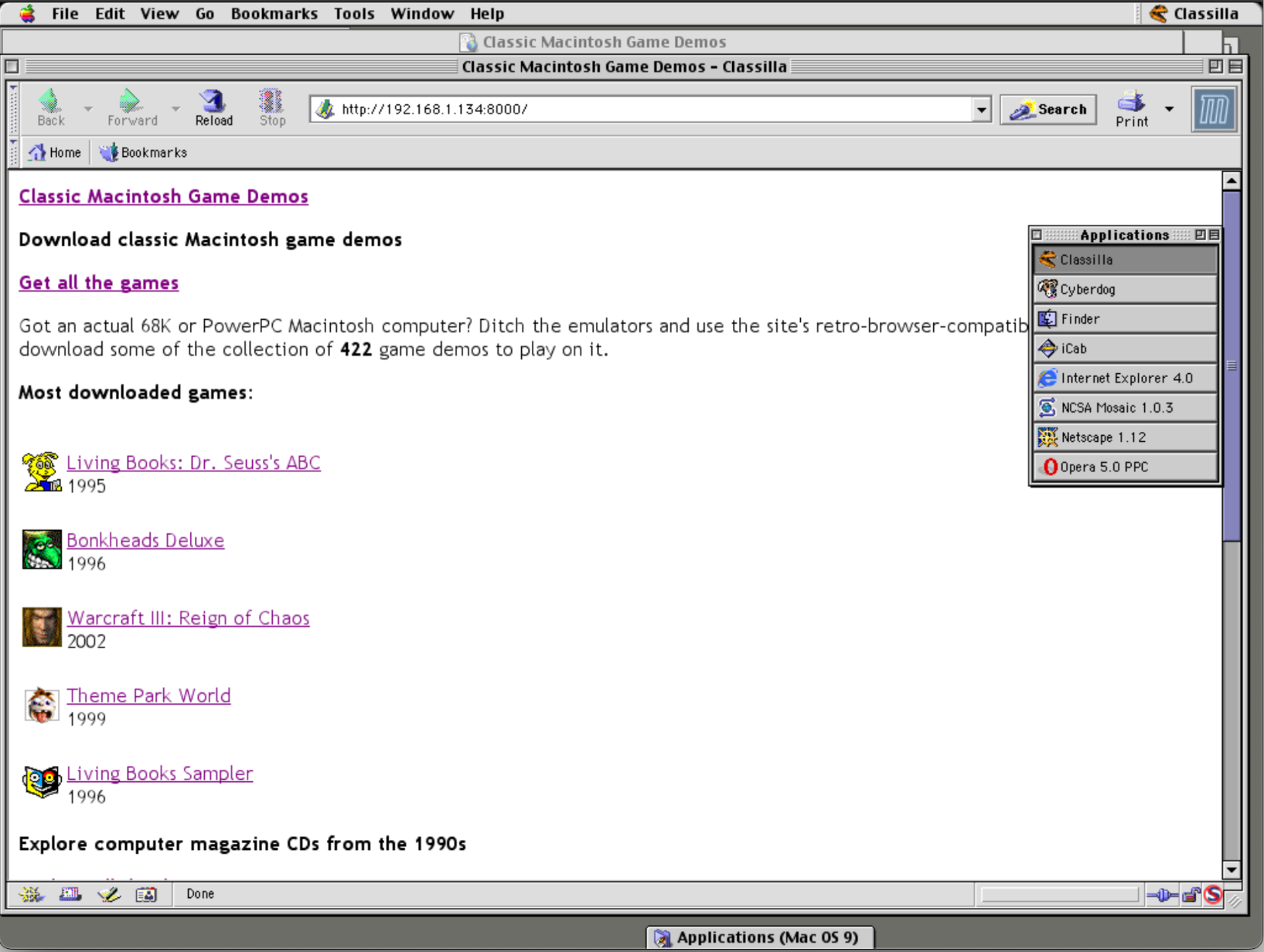Open the Classic Macintosh Game Demos heading link
Screen dimensions: 1264x952
[x=163, y=196]
